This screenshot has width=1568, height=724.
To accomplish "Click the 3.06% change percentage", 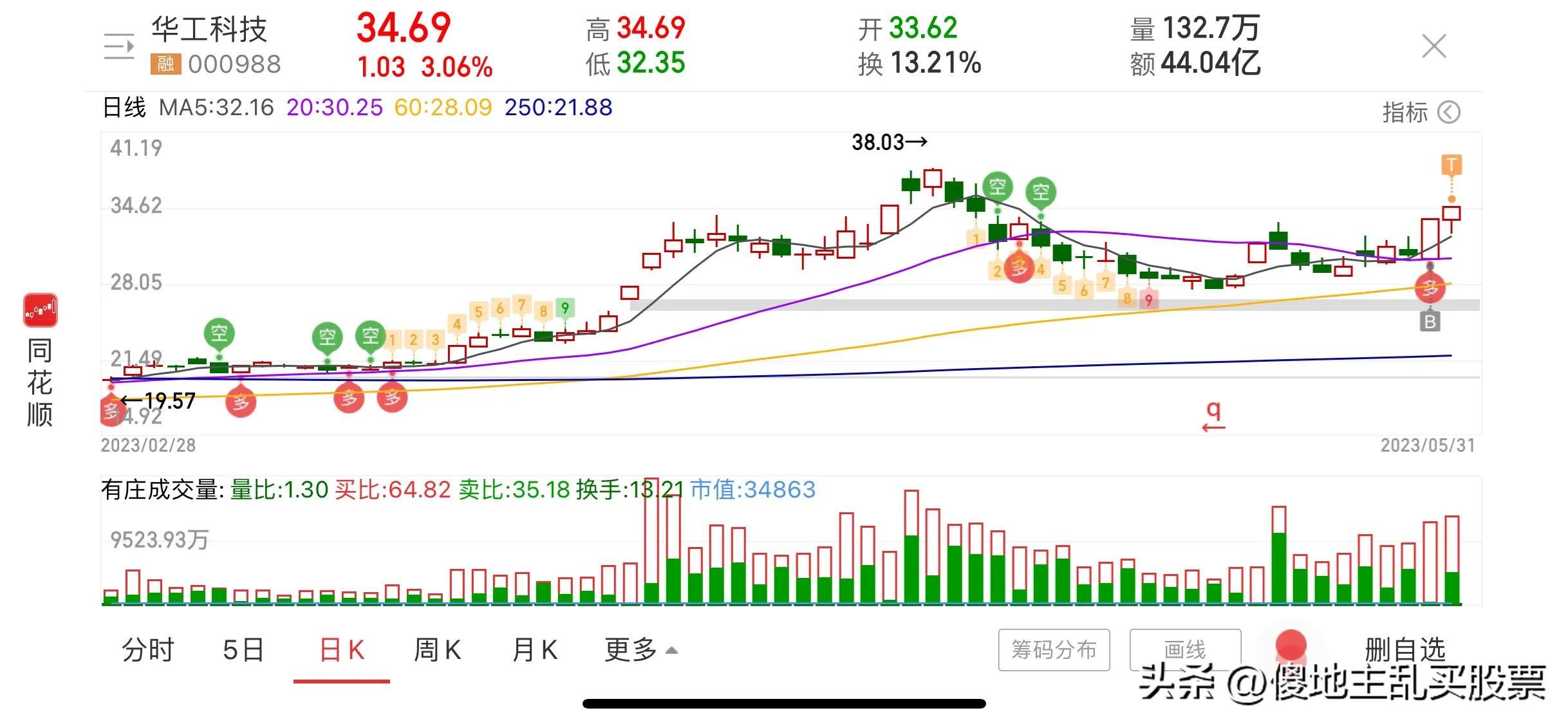I will 457,67.
